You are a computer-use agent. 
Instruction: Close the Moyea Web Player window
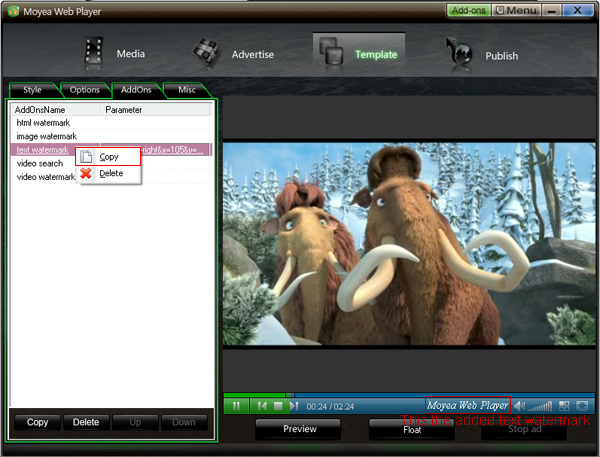pyautogui.click(x=577, y=10)
